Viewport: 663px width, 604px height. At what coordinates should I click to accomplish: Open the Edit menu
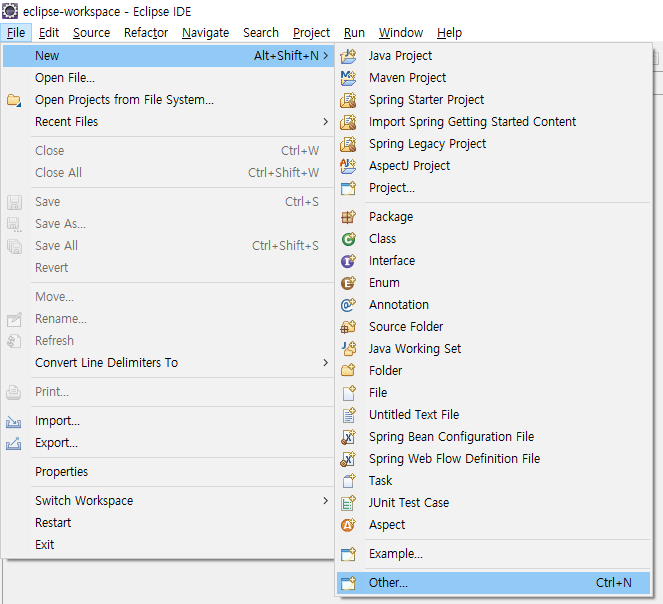coord(49,33)
